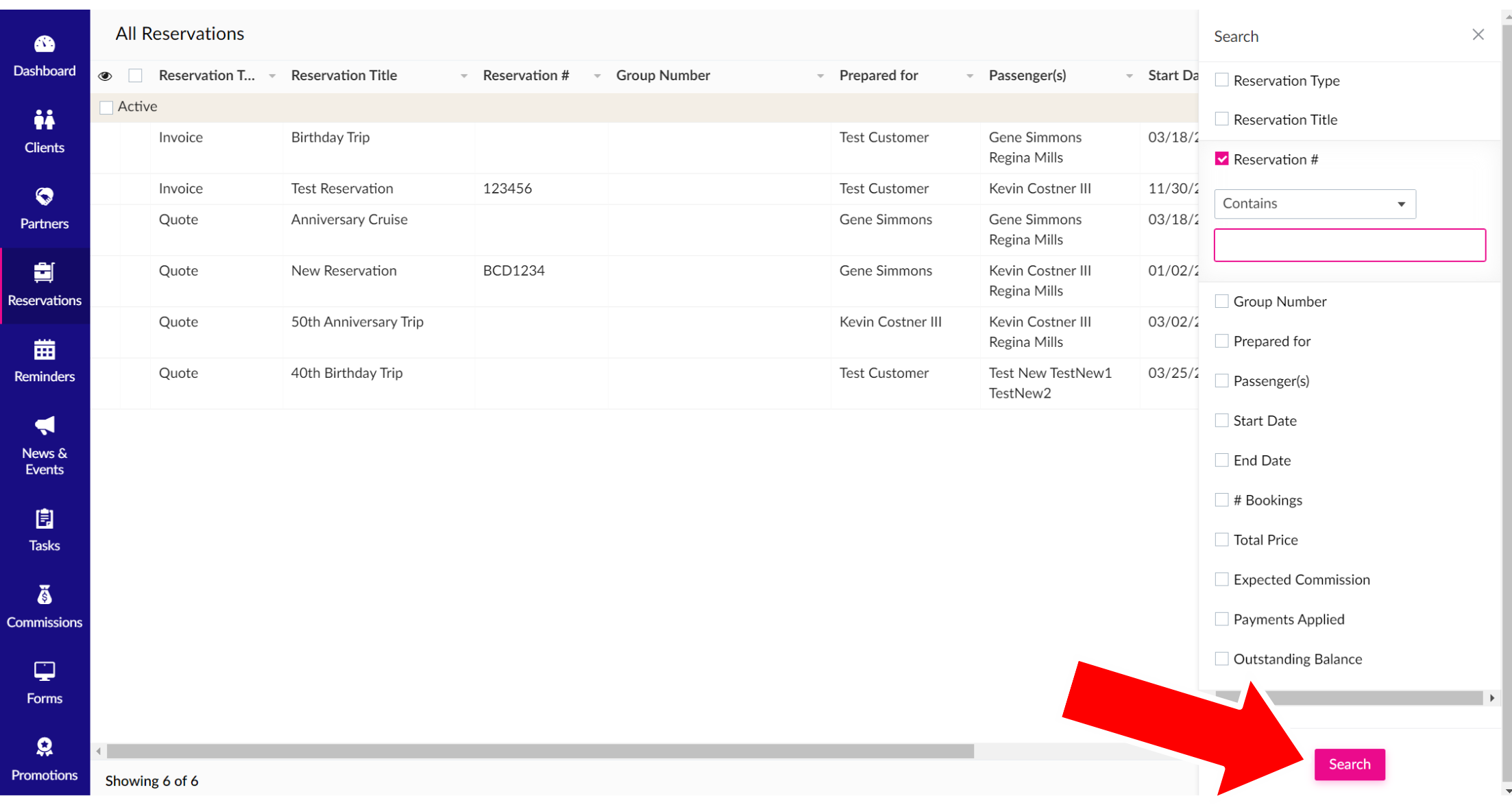Open the Dashboard gauge icon

tap(45, 44)
